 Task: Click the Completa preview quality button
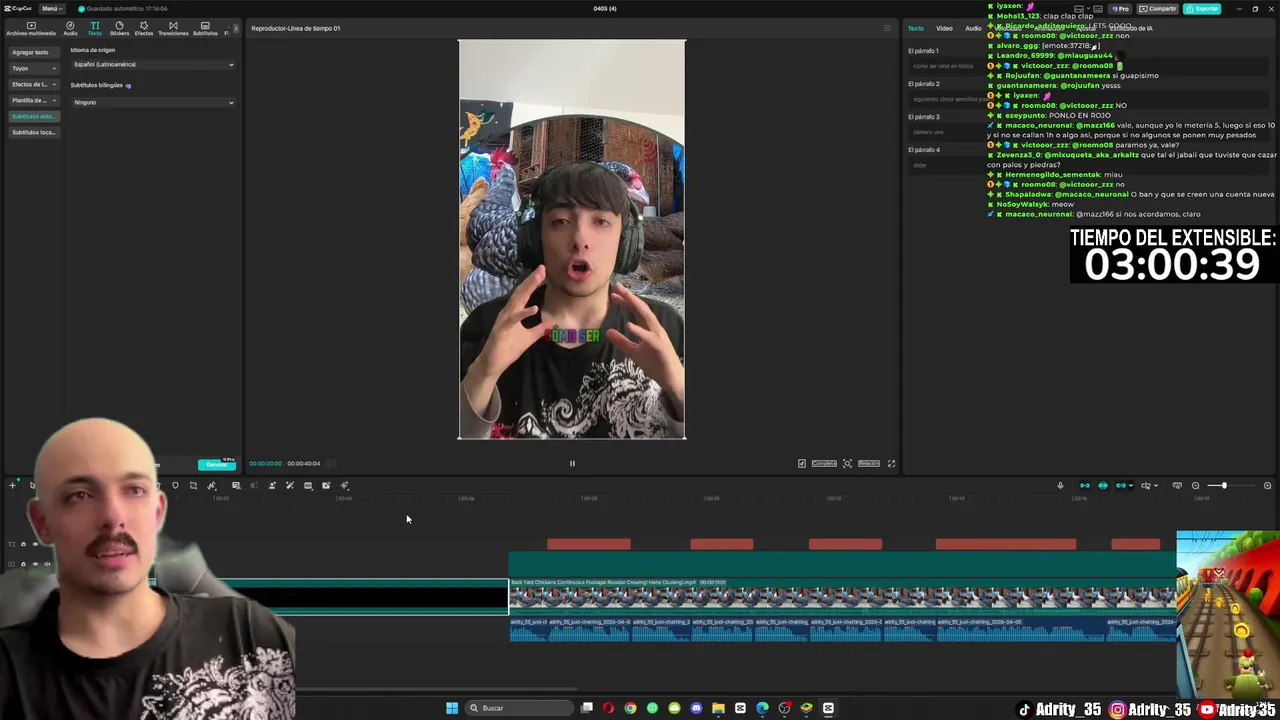(x=824, y=463)
